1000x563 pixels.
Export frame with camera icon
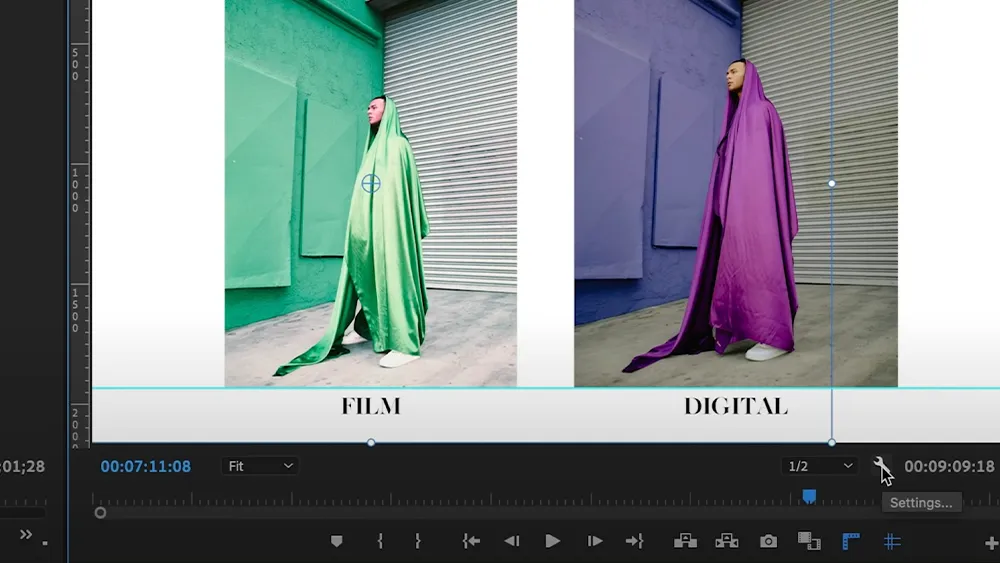tap(768, 541)
